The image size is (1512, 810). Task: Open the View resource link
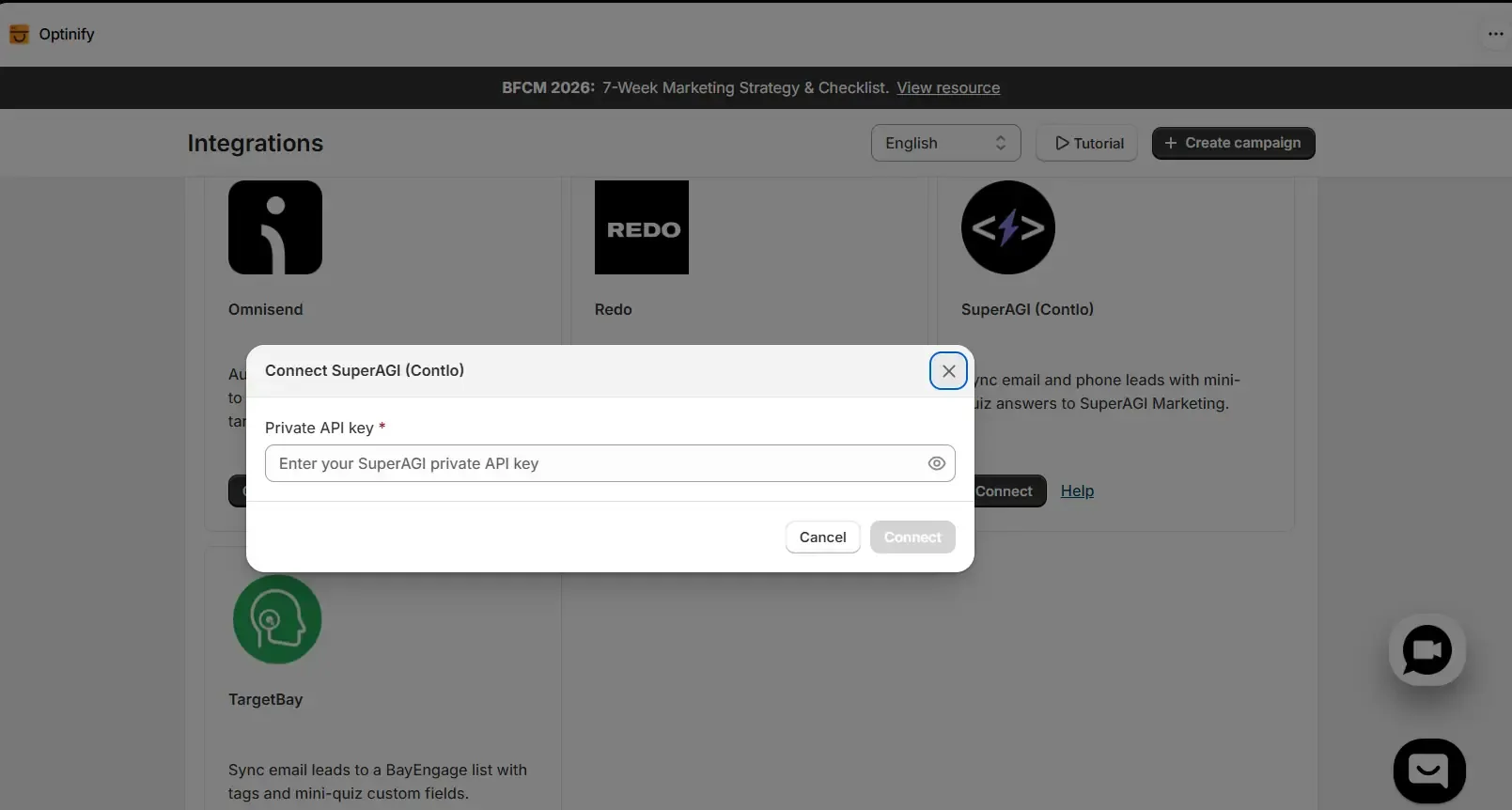948,87
